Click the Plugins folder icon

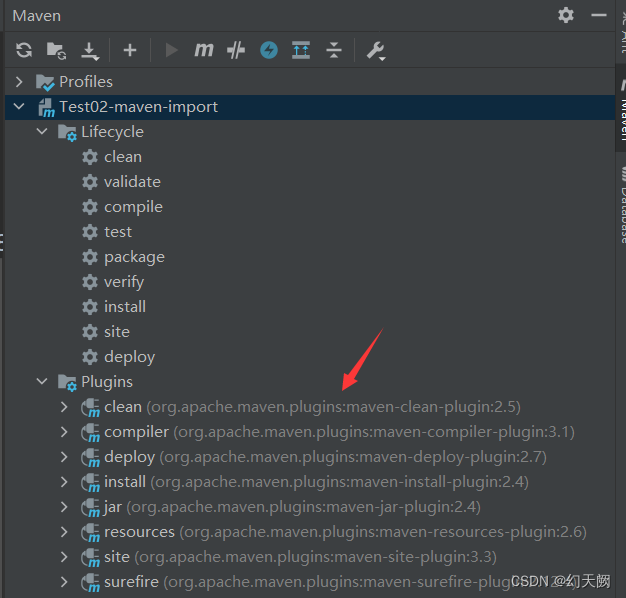tap(67, 382)
